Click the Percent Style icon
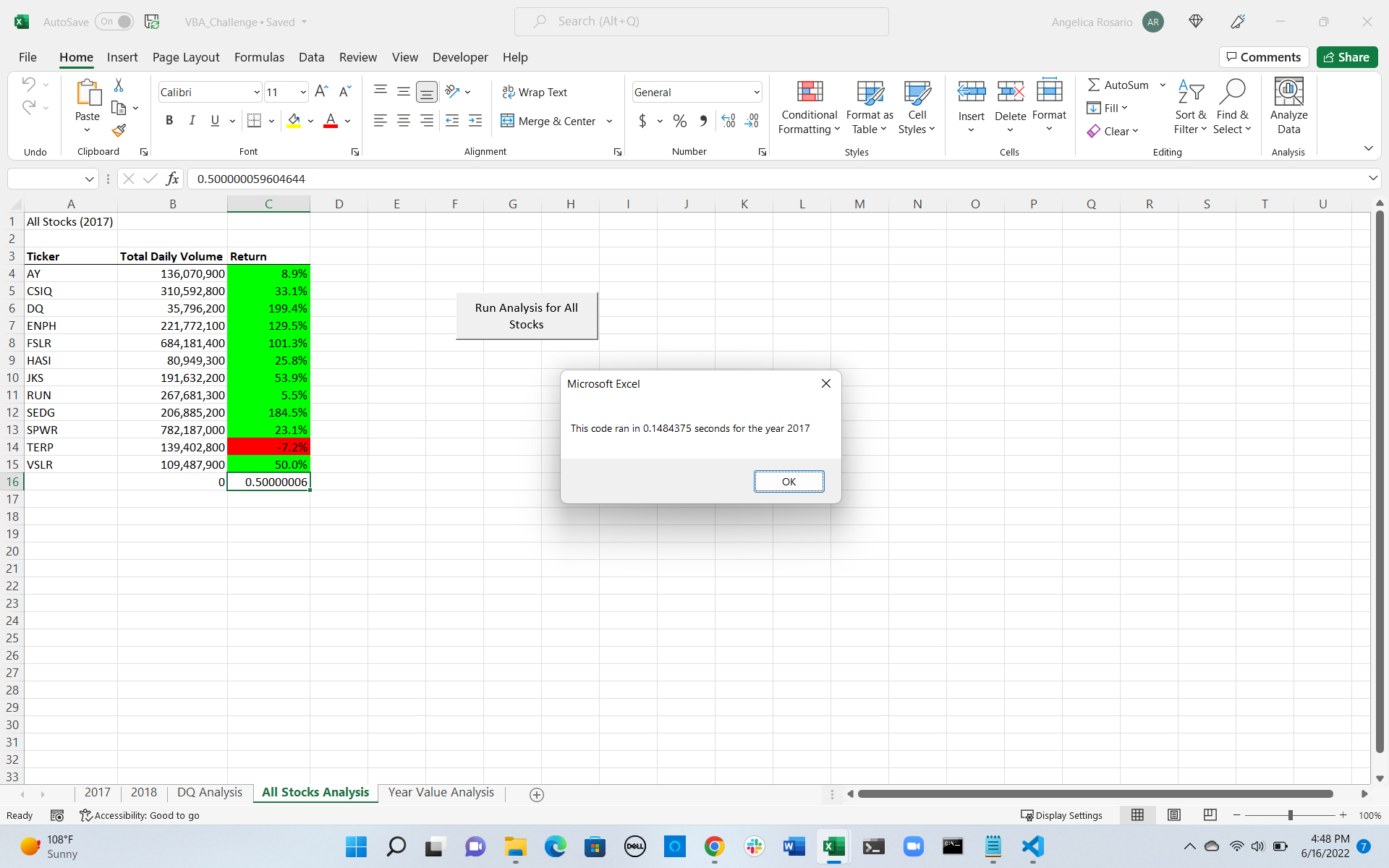 pos(679,122)
